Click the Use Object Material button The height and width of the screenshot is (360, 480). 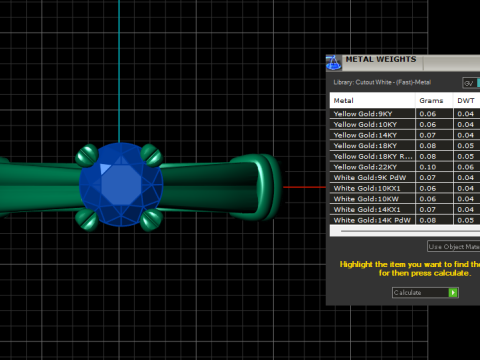[x=454, y=247]
